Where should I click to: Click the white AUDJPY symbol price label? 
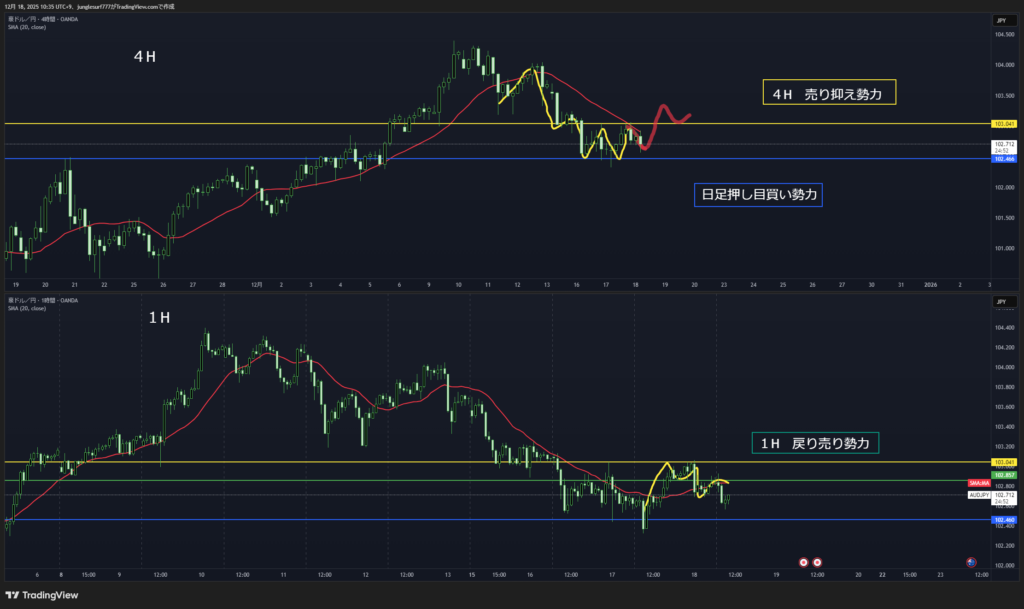coord(978,495)
